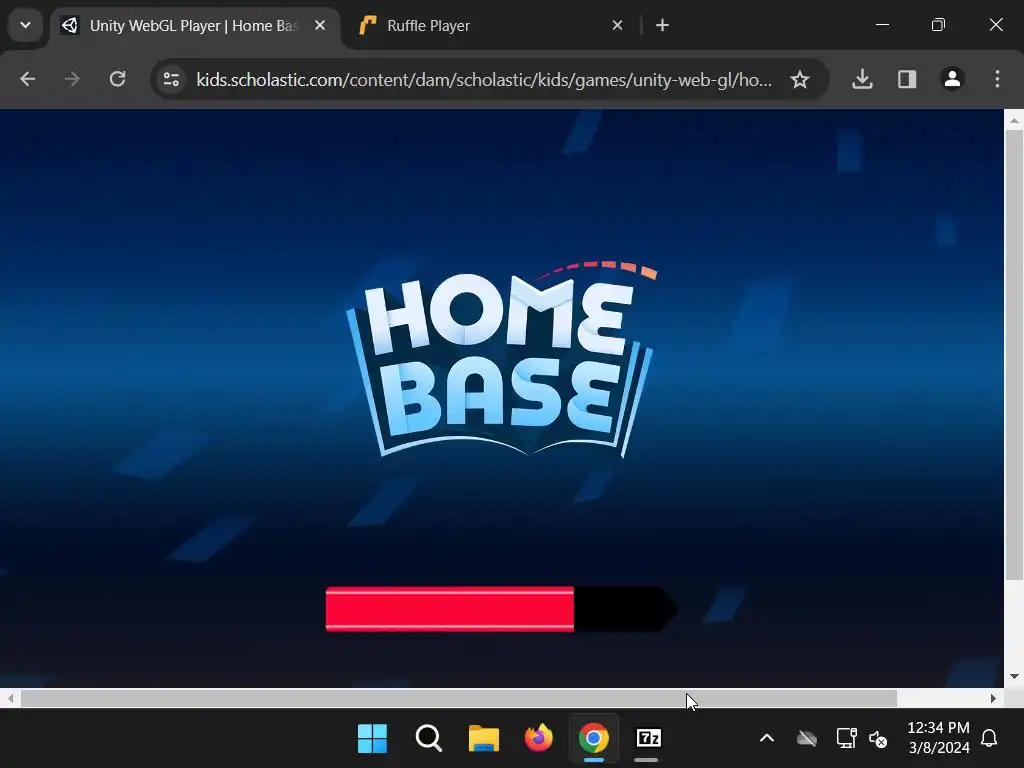Go back to the previous page

(x=27, y=79)
